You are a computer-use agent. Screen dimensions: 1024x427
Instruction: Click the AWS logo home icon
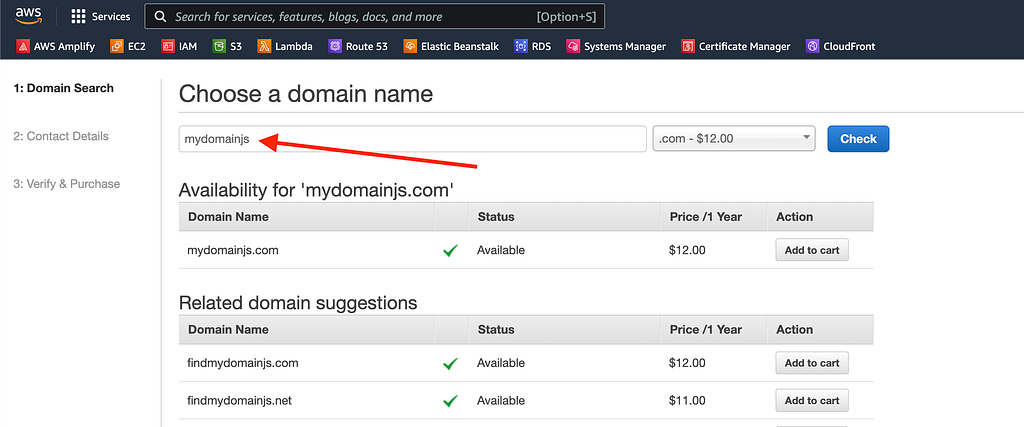pyautogui.click(x=28, y=15)
